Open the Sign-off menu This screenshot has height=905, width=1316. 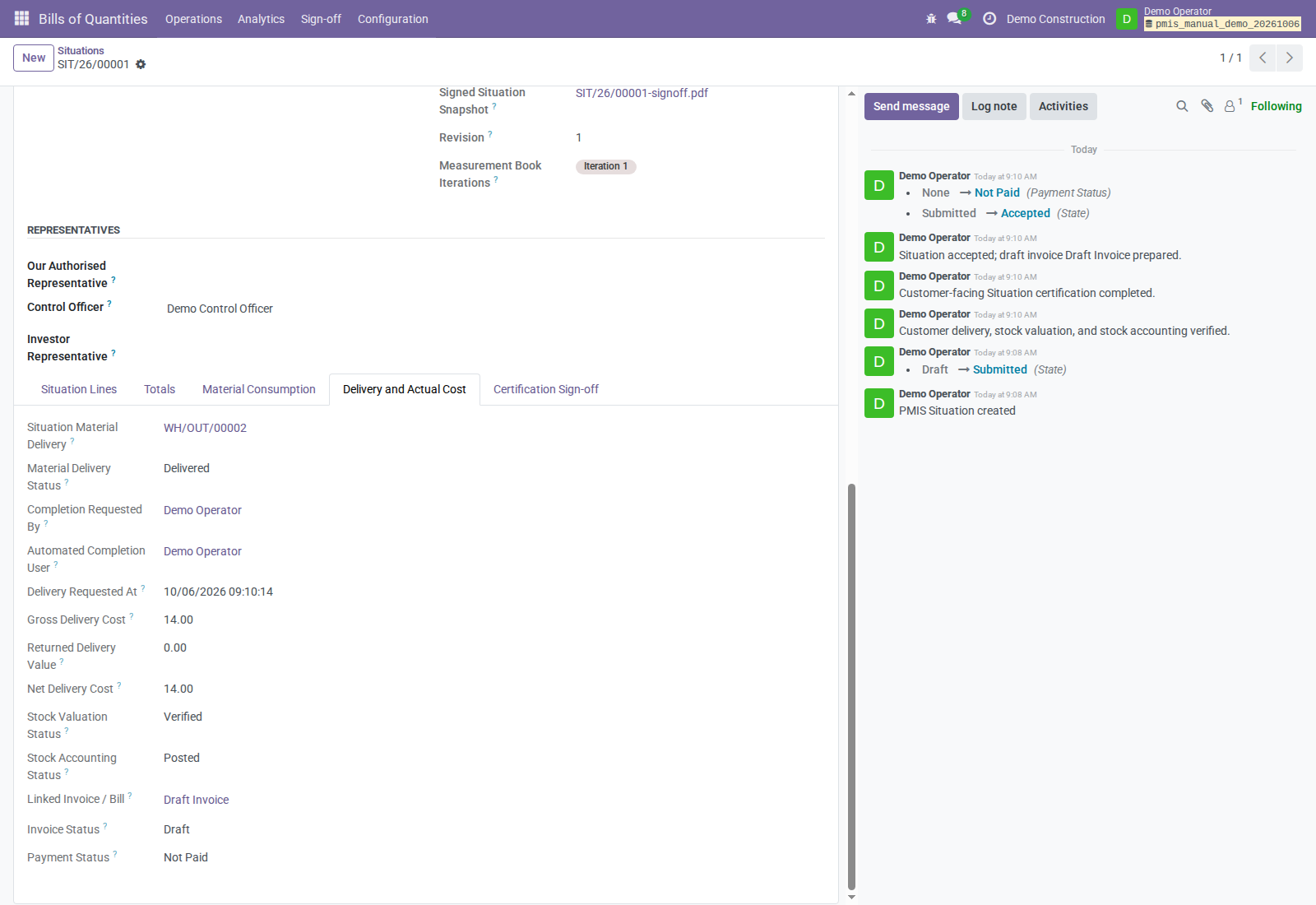tap(321, 19)
